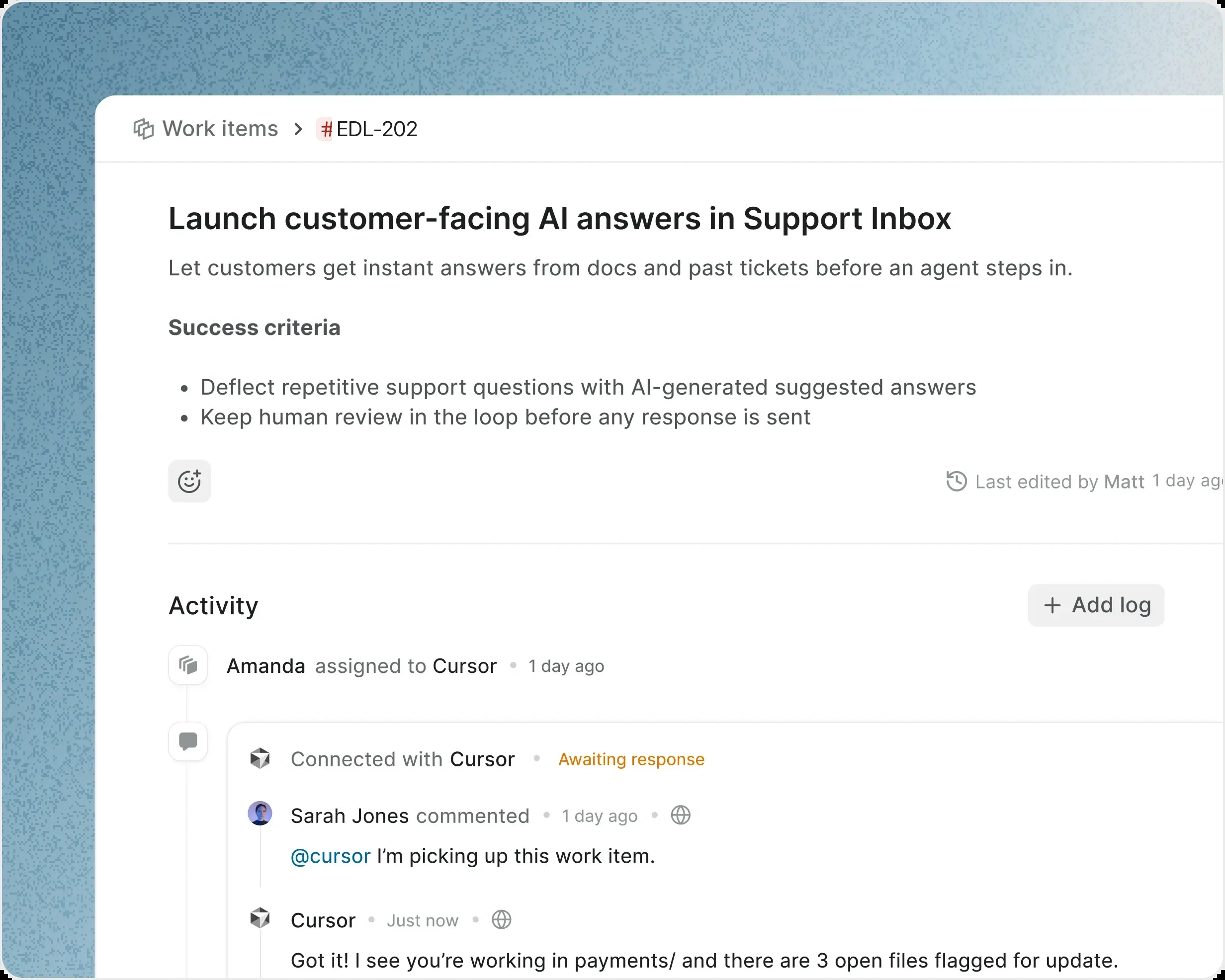Click Cursor author name on latest comment
Viewport: 1225px width, 980px height.
323,920
